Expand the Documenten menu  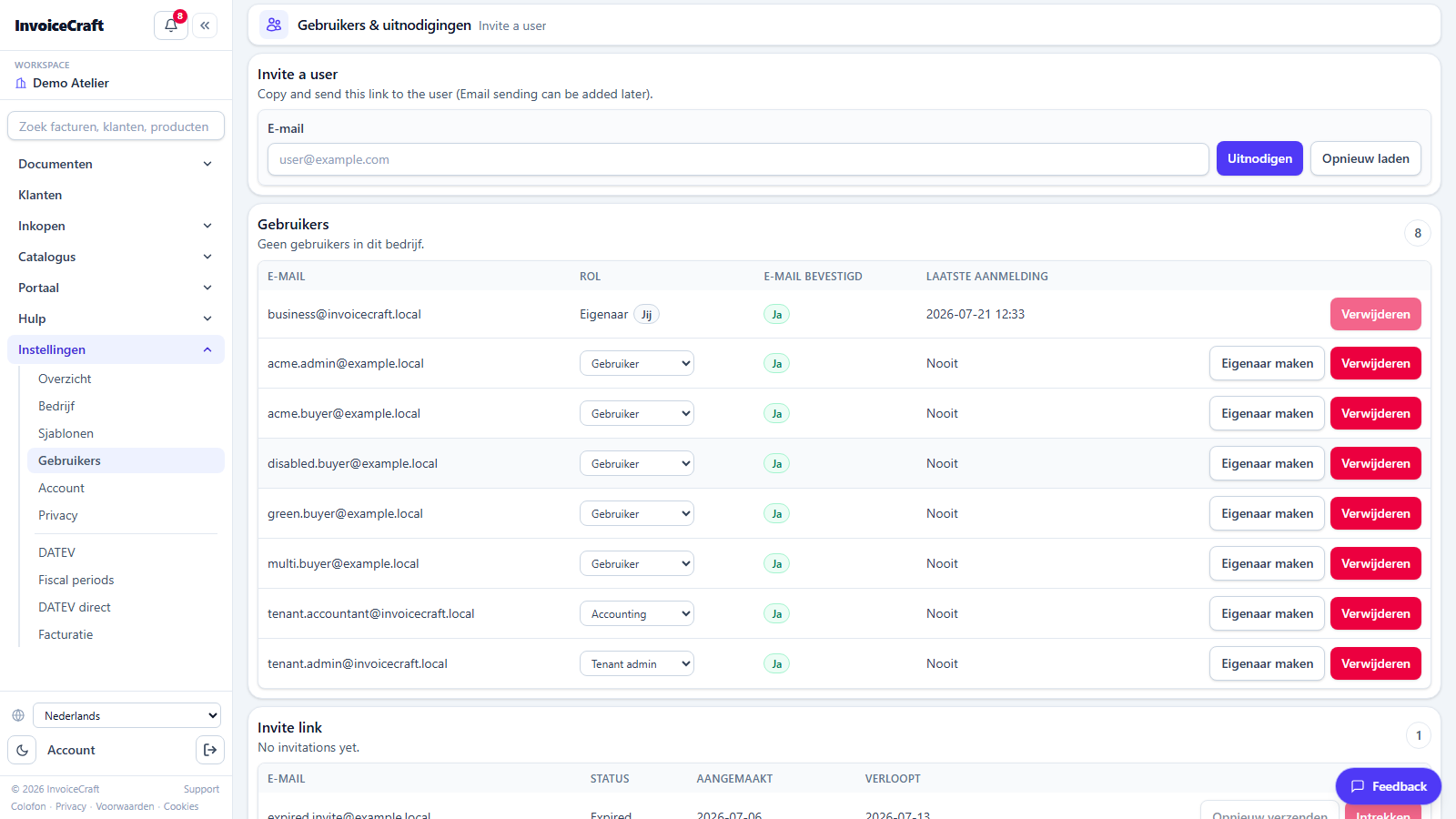[x=116, y=164]
